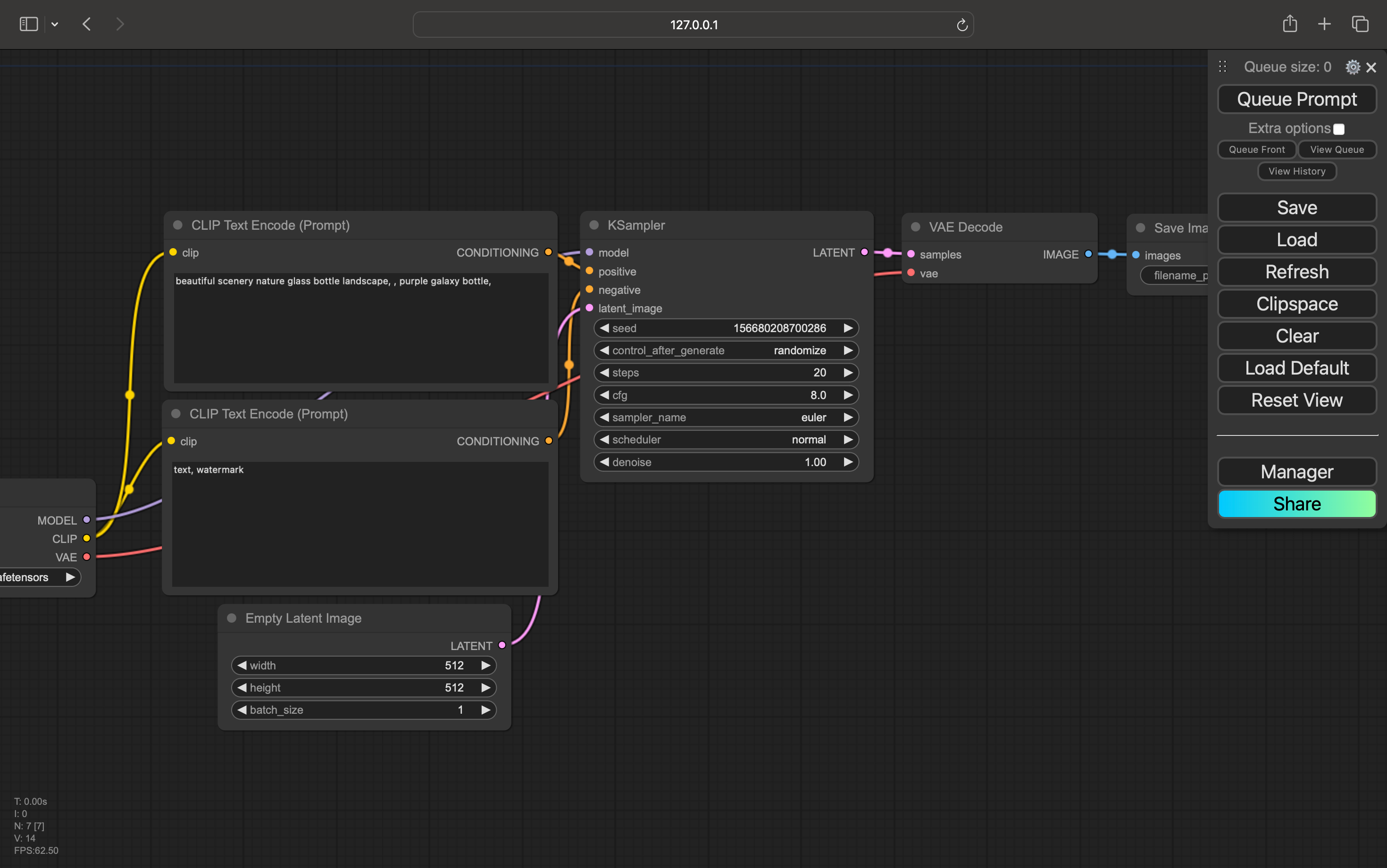Open the scheduler normal dropdown

[726, 440]
